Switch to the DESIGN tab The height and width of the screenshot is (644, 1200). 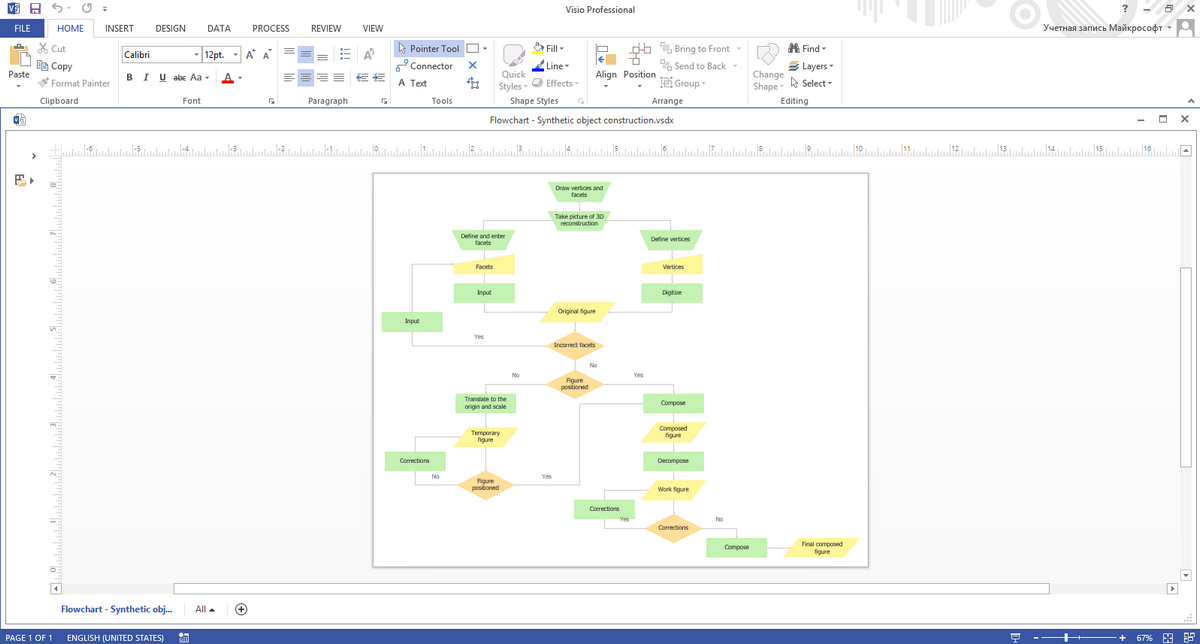(170, 29)
